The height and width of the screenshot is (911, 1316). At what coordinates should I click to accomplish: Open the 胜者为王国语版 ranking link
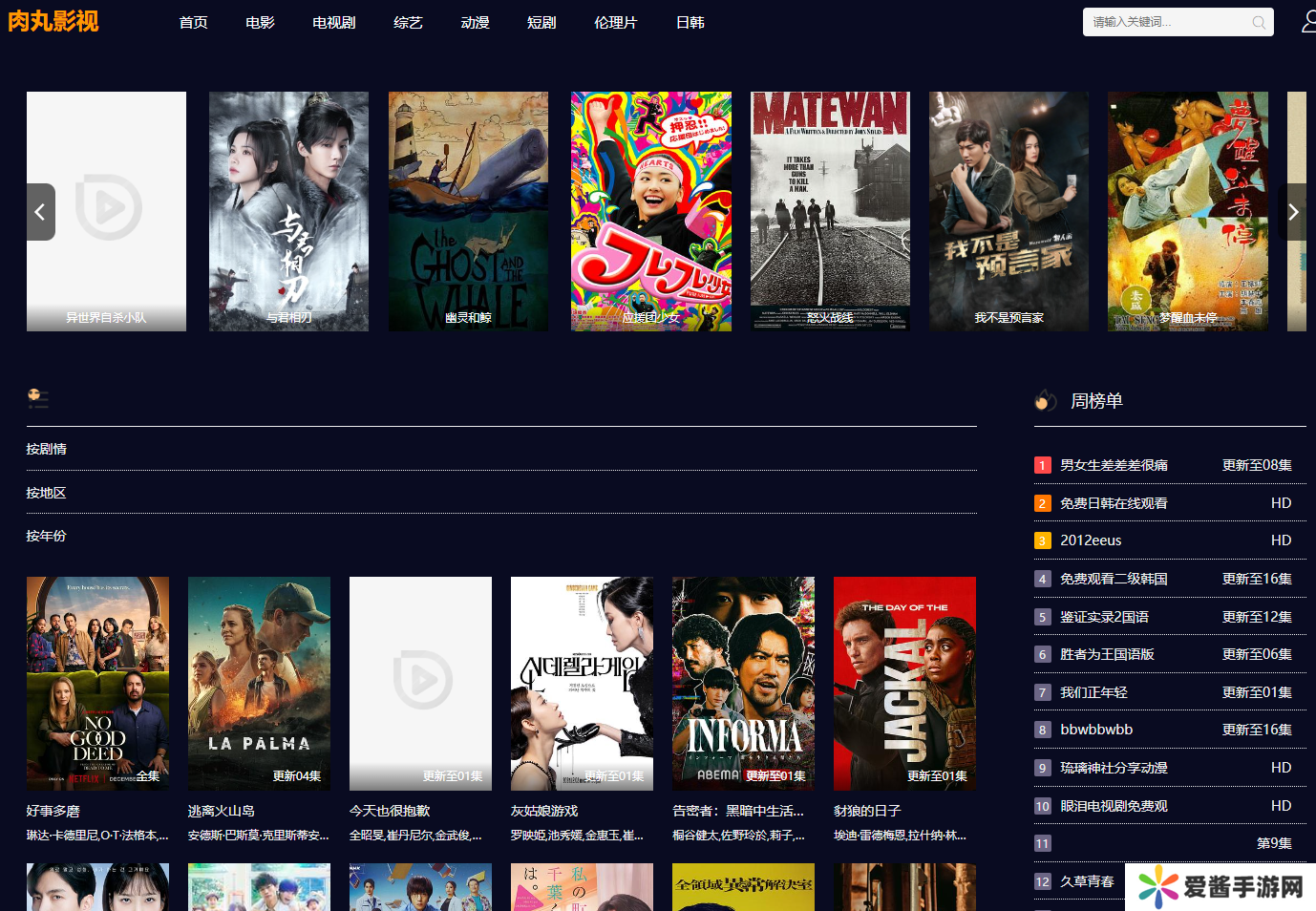(1107, 654)
